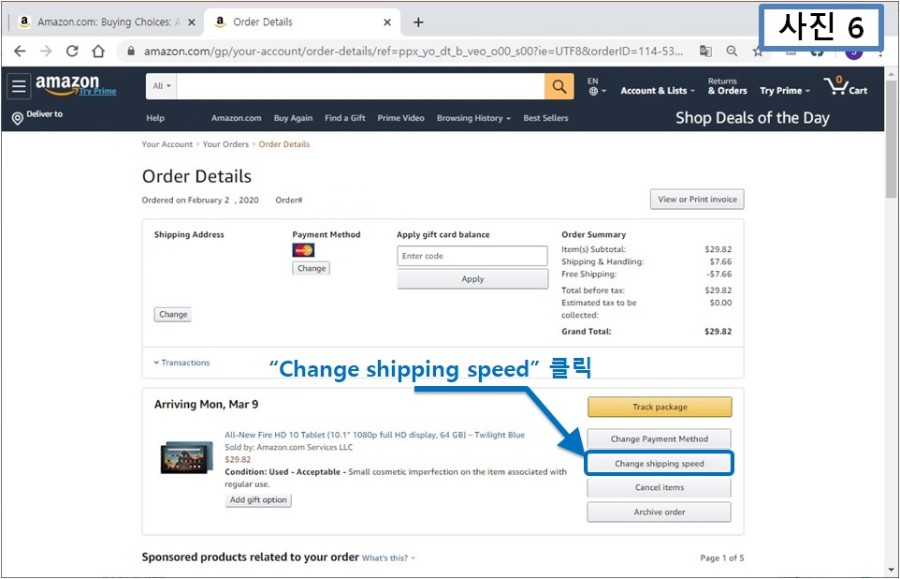Click Add gift option button

click(x=258, y=500)
